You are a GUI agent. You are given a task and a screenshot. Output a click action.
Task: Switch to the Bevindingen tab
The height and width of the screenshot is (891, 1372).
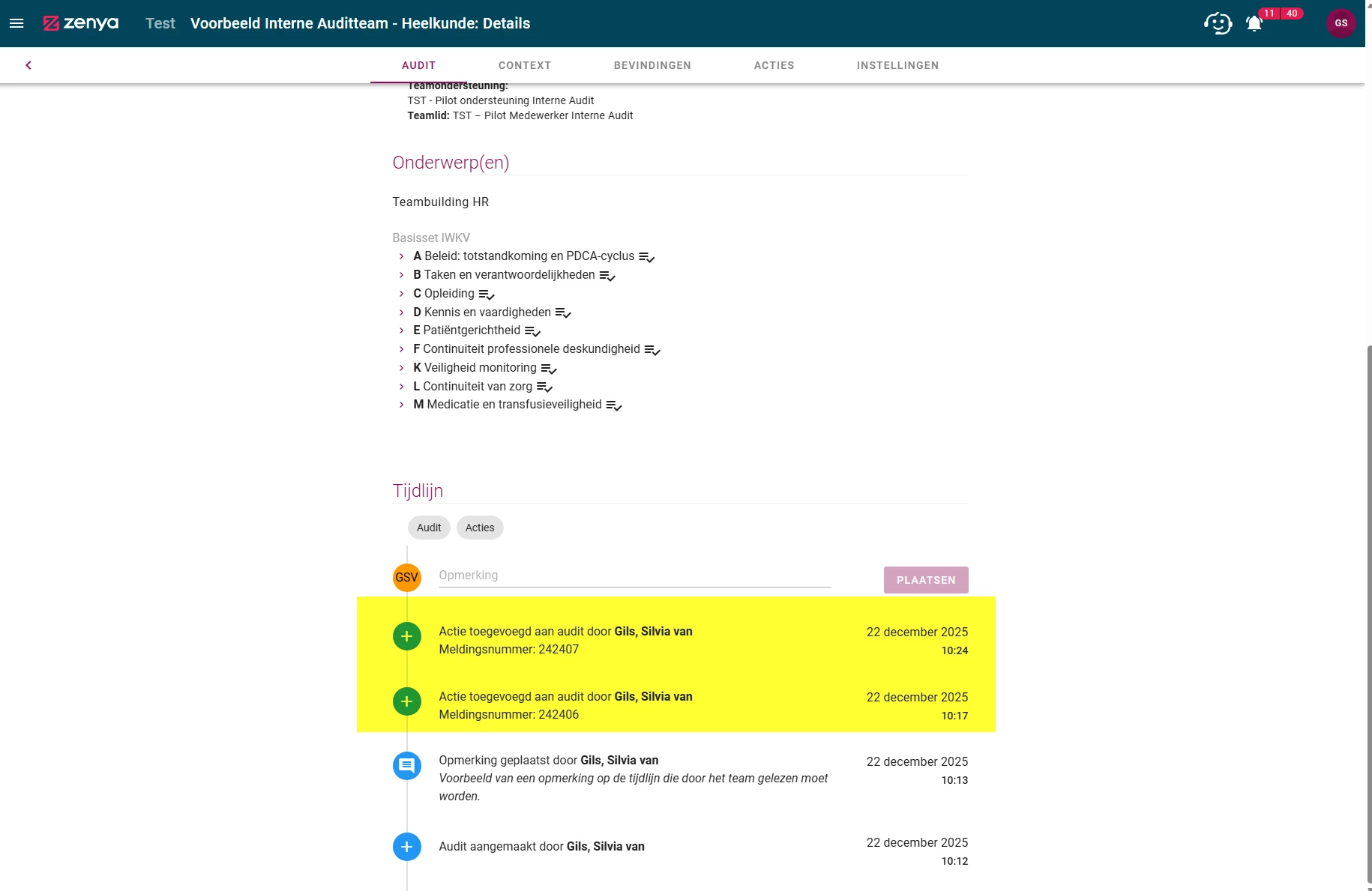(x=652, y=65)
